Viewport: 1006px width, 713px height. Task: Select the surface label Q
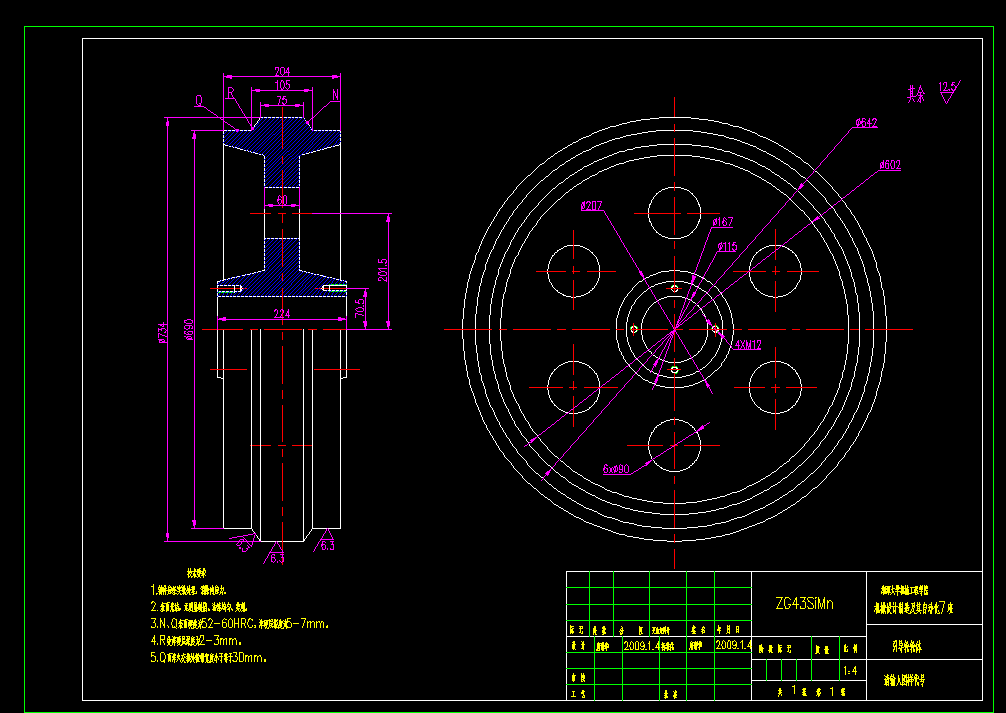(x=200, y=101)
